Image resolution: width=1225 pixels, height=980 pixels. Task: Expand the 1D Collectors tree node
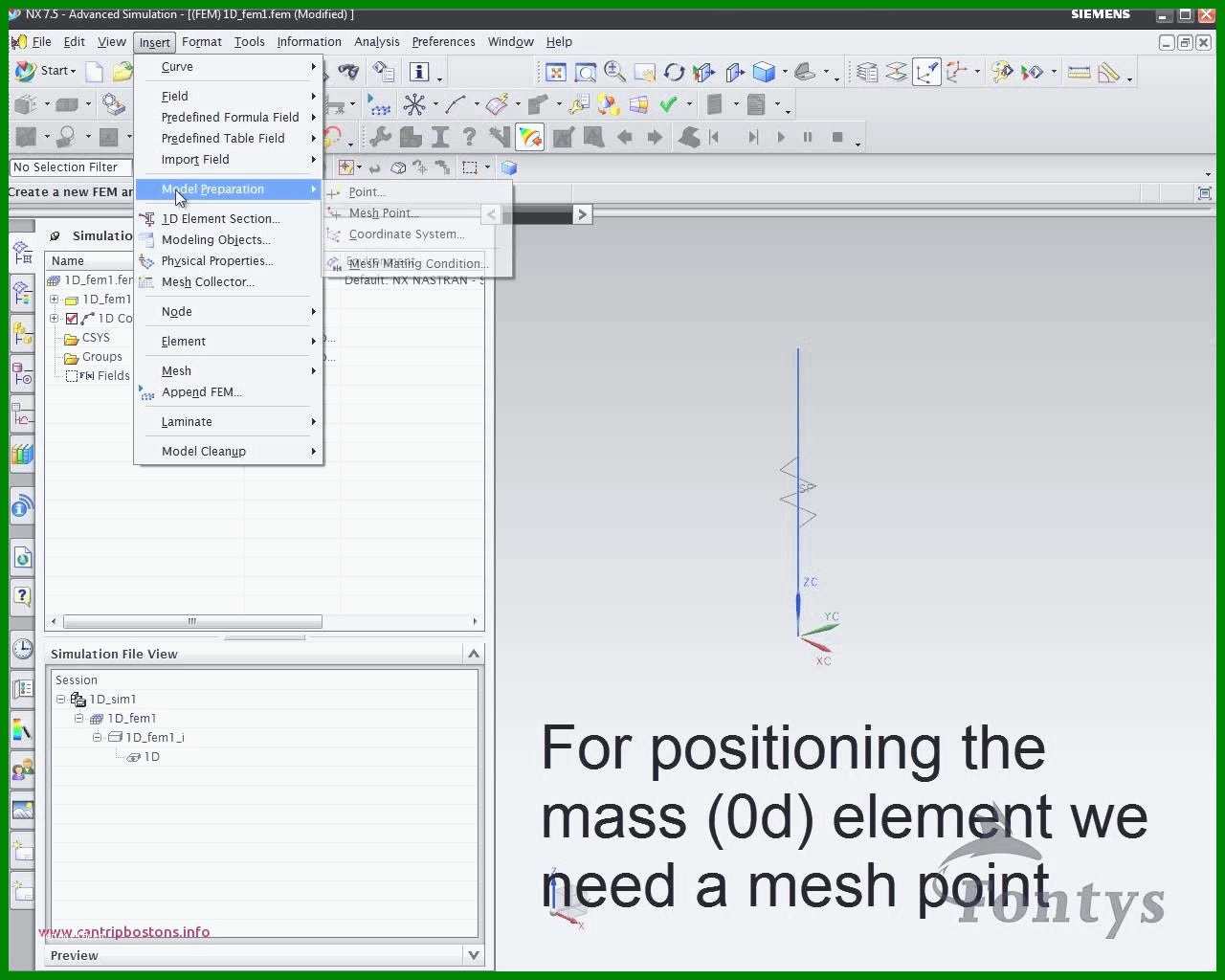tap(55, 319)
